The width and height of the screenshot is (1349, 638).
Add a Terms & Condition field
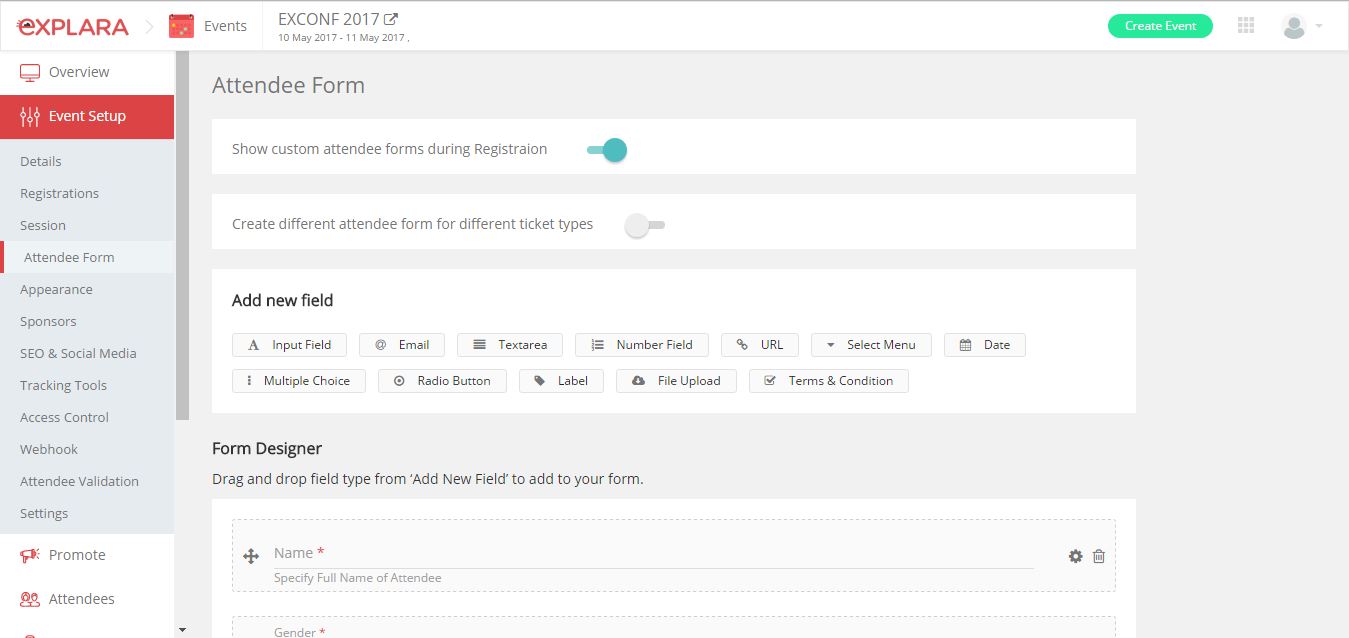pos(829,381)
